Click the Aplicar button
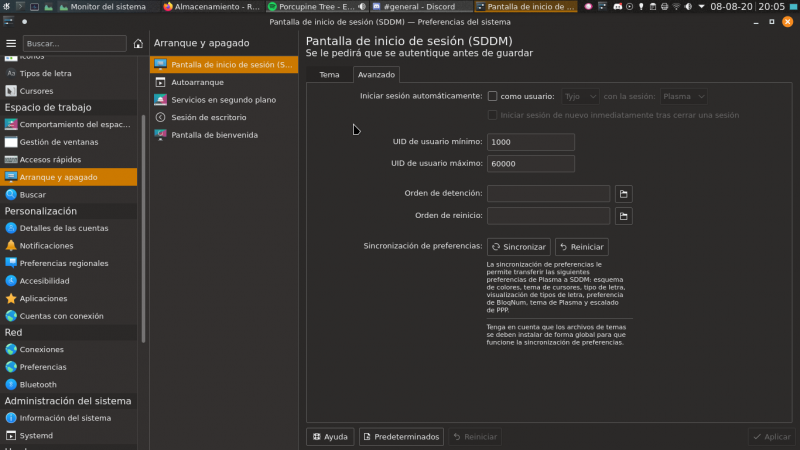Image resolution: width=800 pixels, height=450 pixels. [772, 437]
